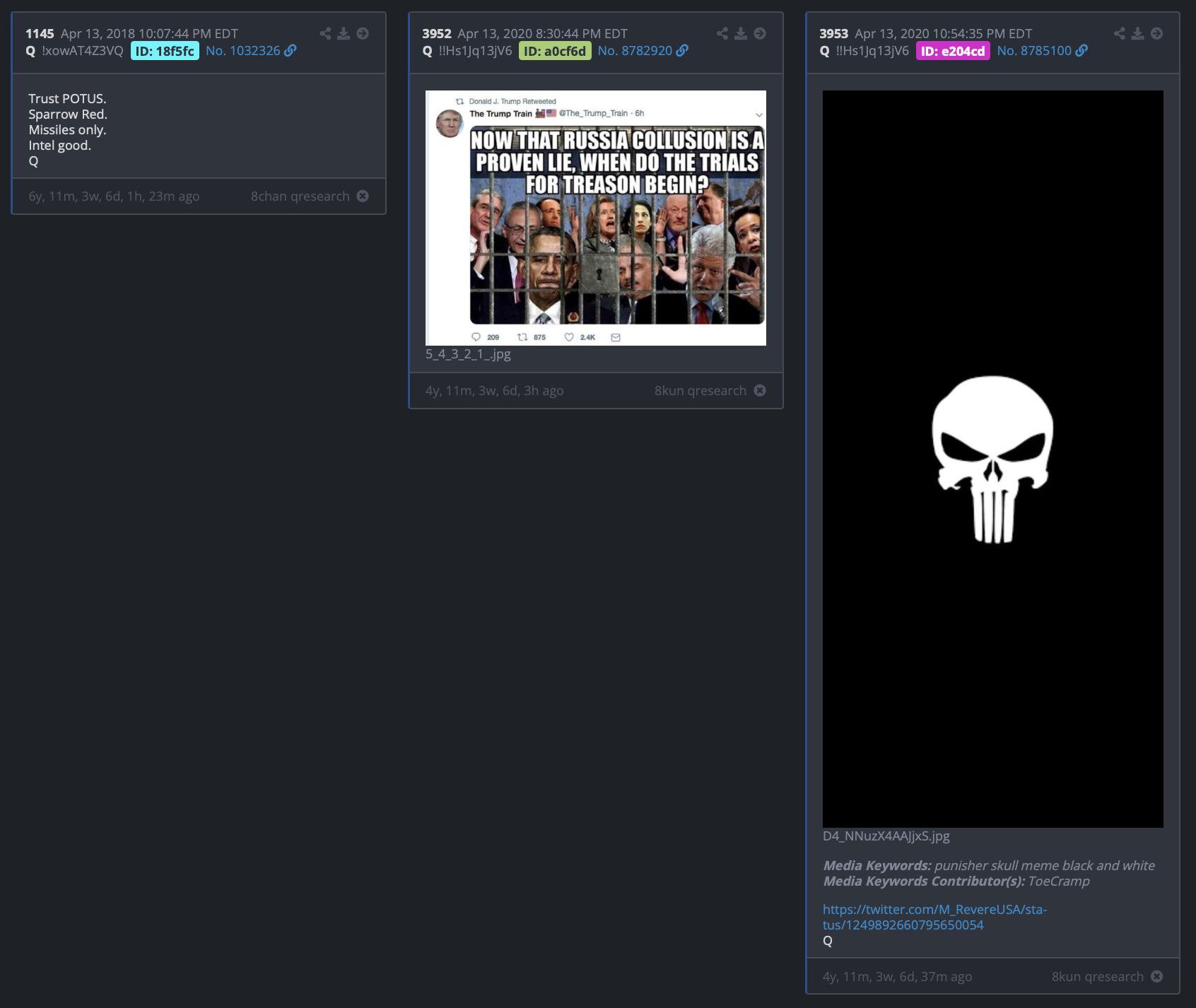Select post number 3952 heading
This screenshot has height=1008, width=1196.
click(x=437, y=34)
